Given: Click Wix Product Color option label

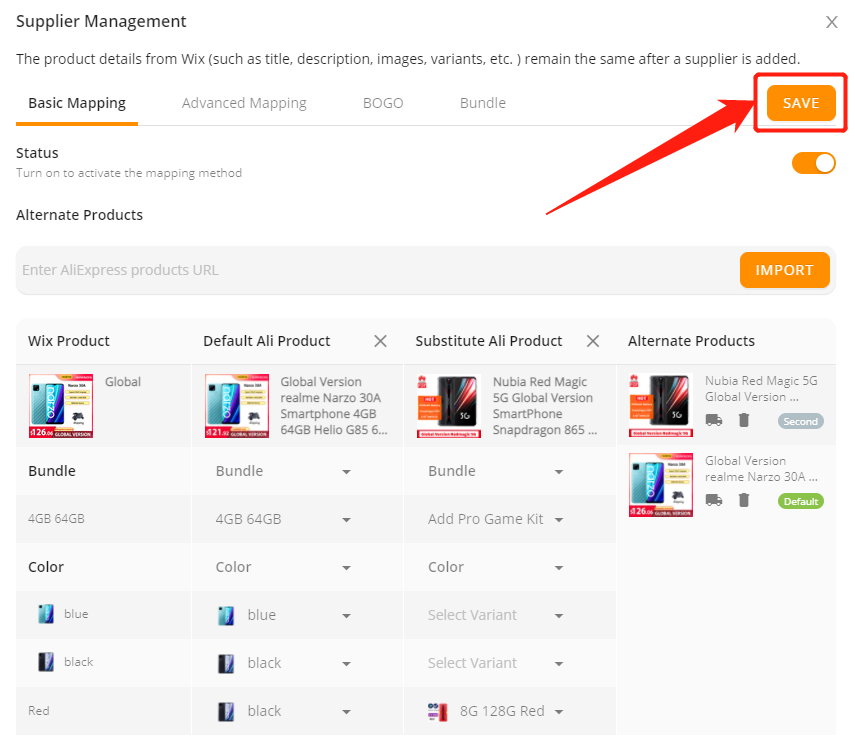Looking at the screenshot, I should [x=46, y=567].
